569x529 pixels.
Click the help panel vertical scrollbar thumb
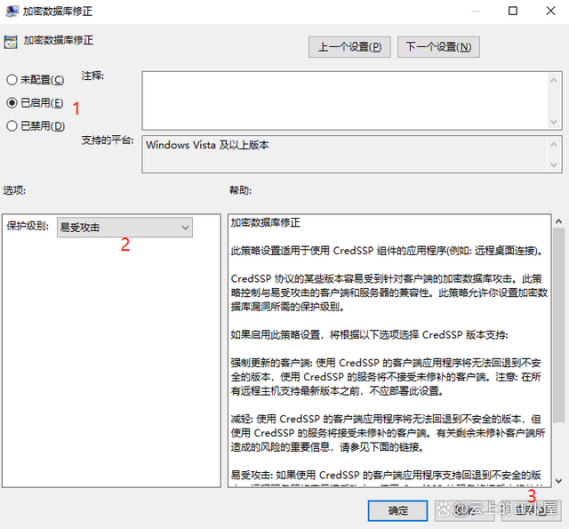tap(559, 325)
